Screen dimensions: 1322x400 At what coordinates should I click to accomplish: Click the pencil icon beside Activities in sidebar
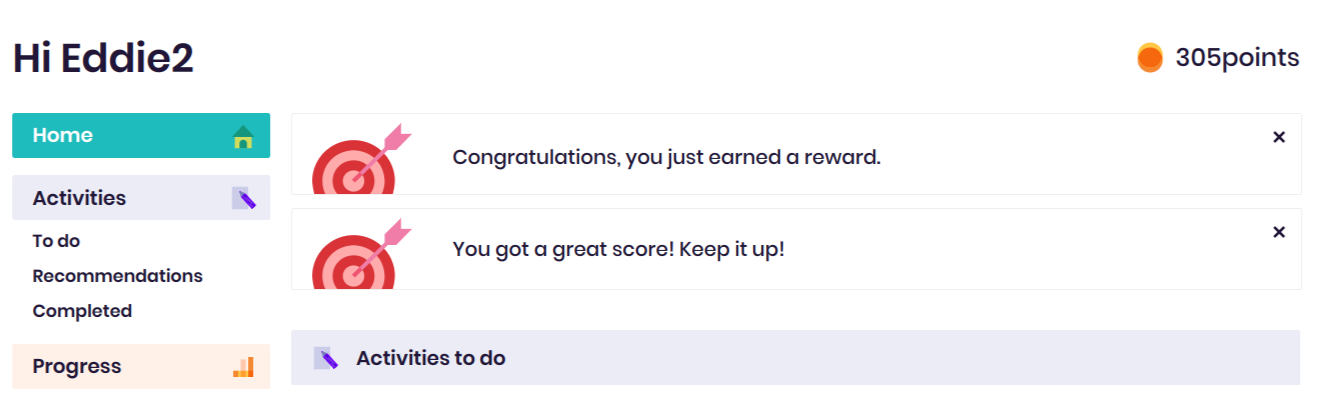coord(244,198)
